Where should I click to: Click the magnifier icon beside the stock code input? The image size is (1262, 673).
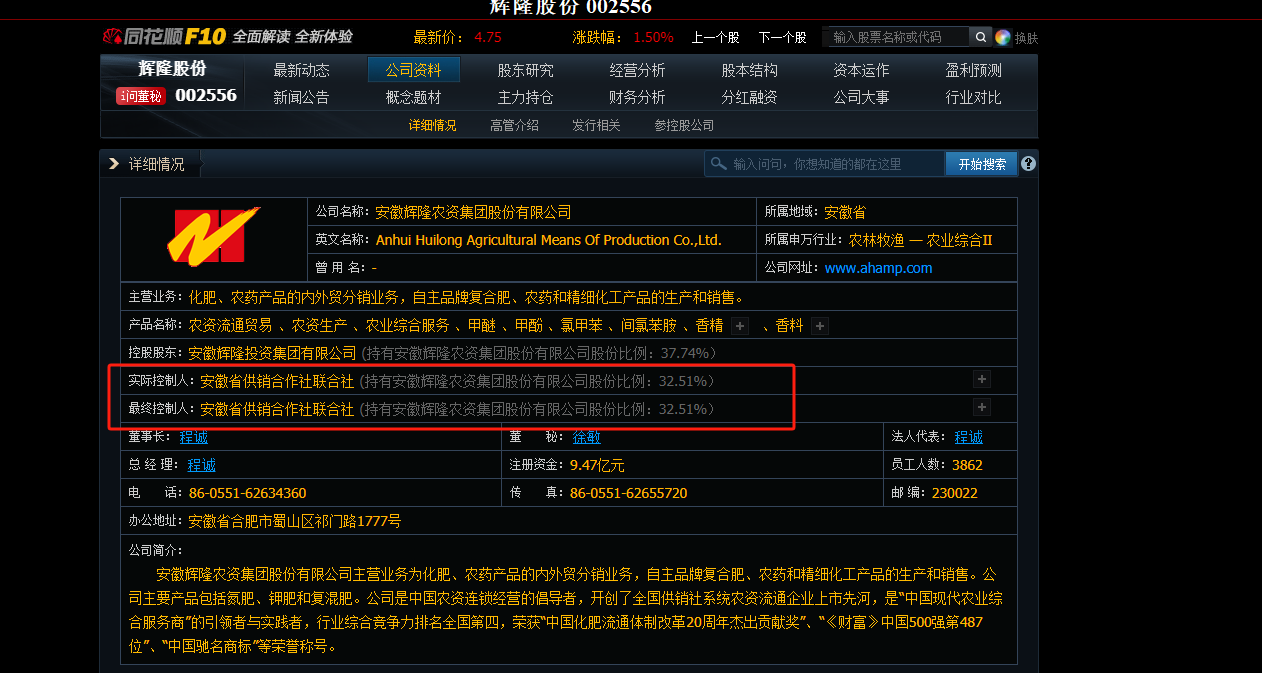tap(981, 37)
